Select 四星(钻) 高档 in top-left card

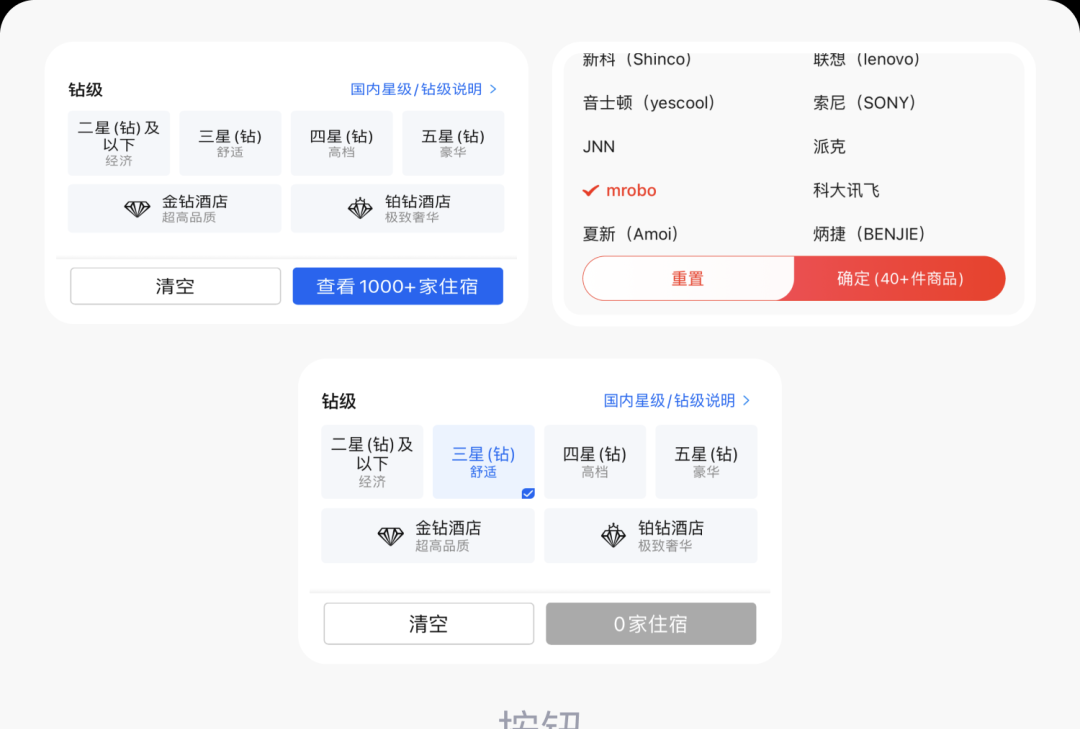342,143
